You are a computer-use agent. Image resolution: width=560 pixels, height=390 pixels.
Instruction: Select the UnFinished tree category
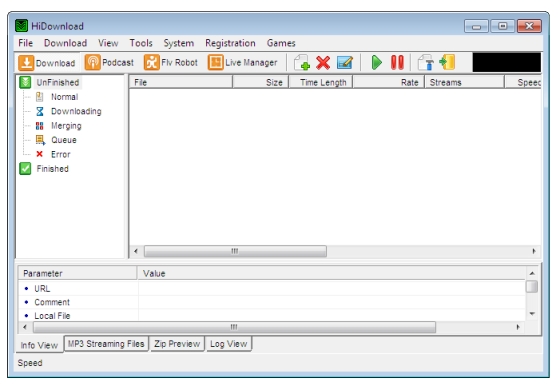[58, 82]
